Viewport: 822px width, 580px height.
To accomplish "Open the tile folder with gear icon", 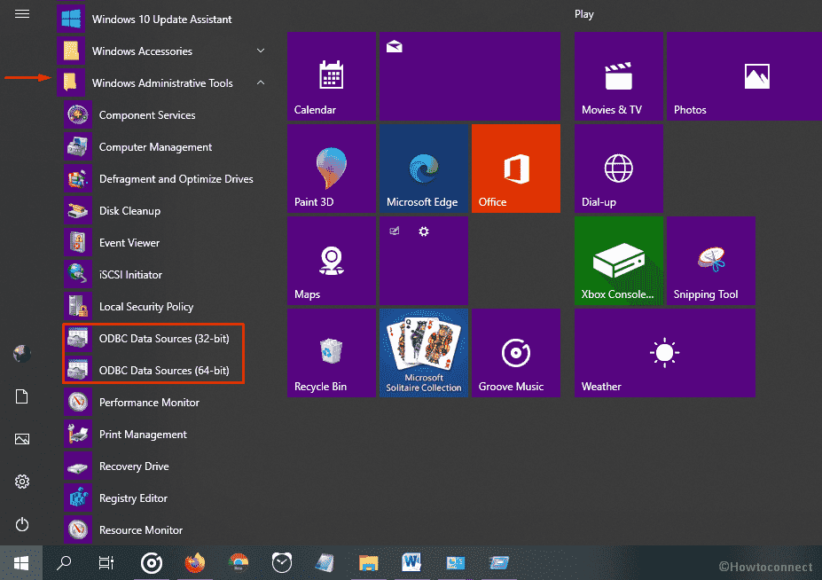I will (x=424, y=261).
